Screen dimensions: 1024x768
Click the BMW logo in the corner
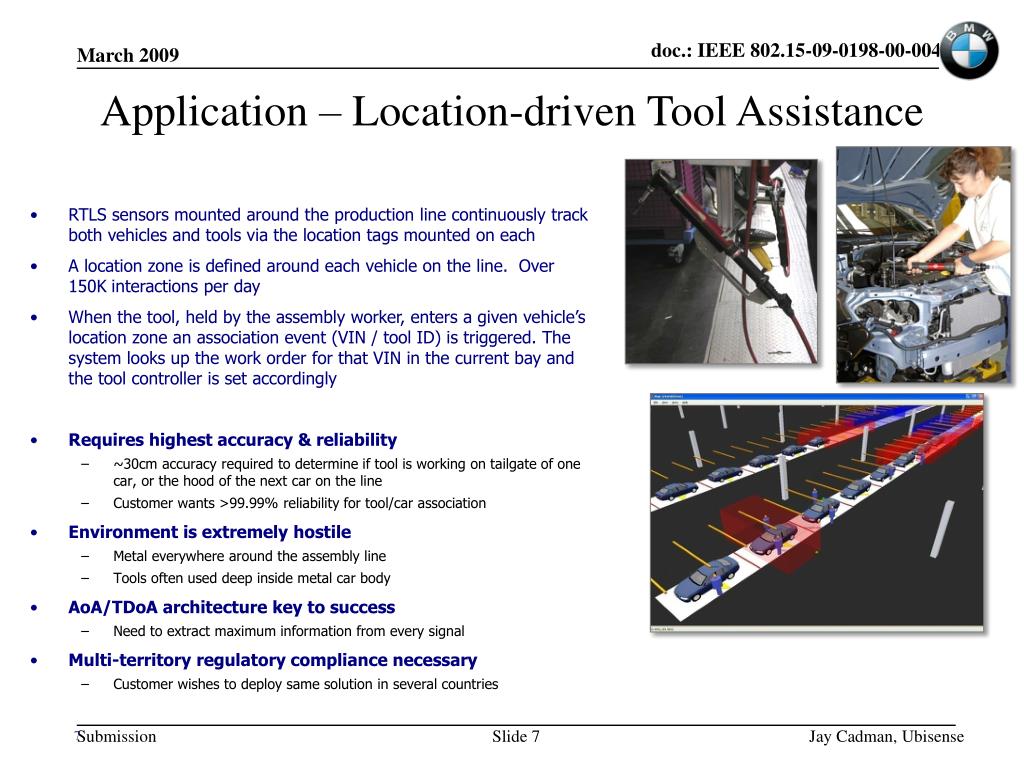point(969,50)
